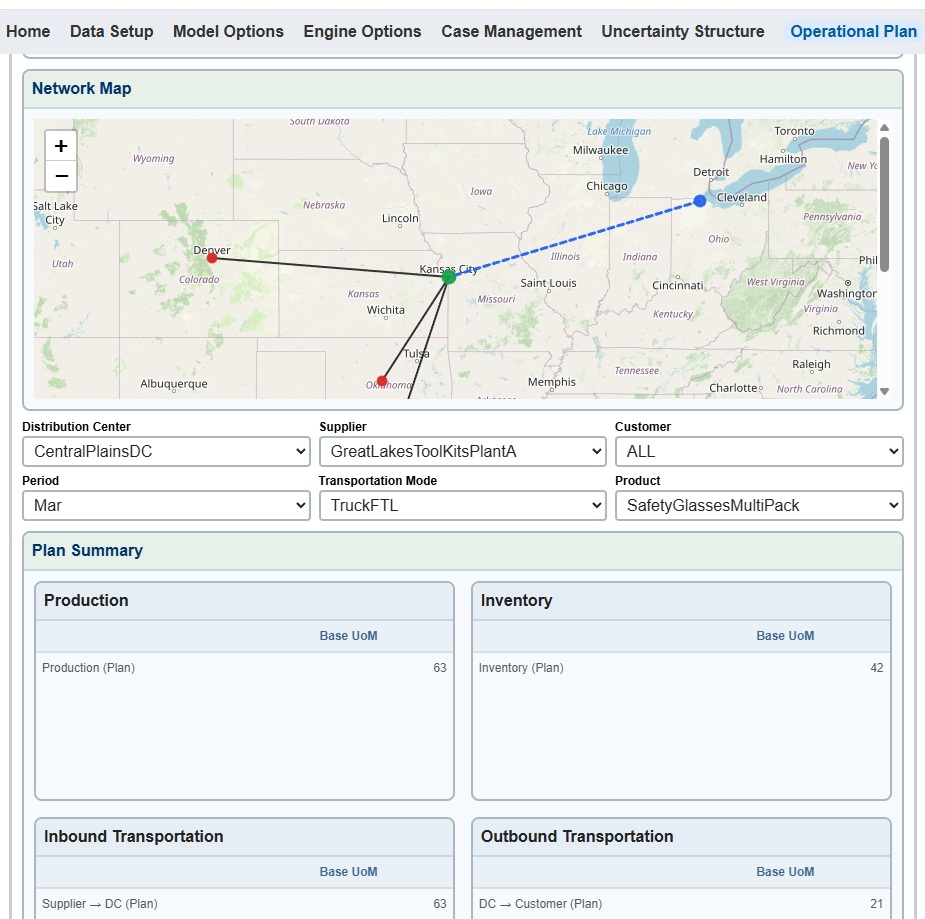
Task: Select the red Oklahoma marker on the map
Action: click(381, 380)
